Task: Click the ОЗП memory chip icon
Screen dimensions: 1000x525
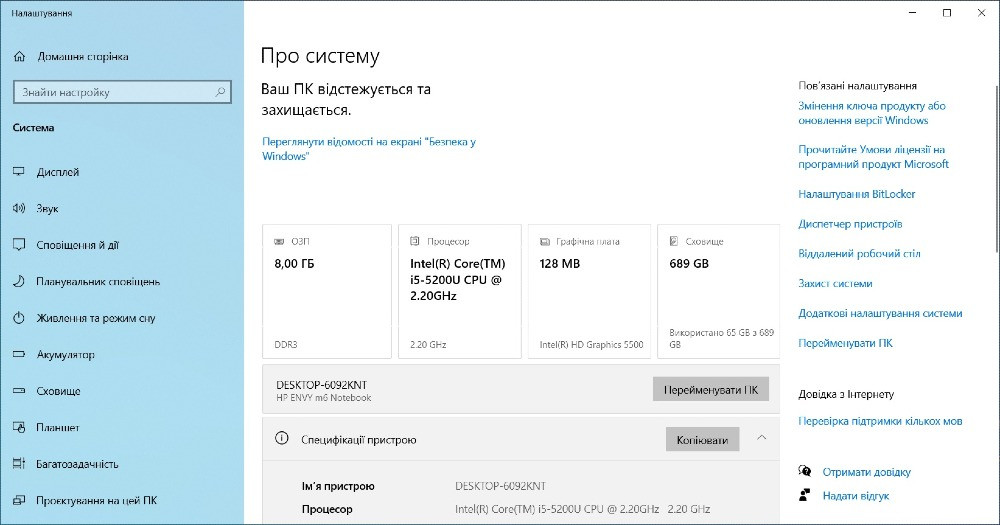Action: [279, 242]
